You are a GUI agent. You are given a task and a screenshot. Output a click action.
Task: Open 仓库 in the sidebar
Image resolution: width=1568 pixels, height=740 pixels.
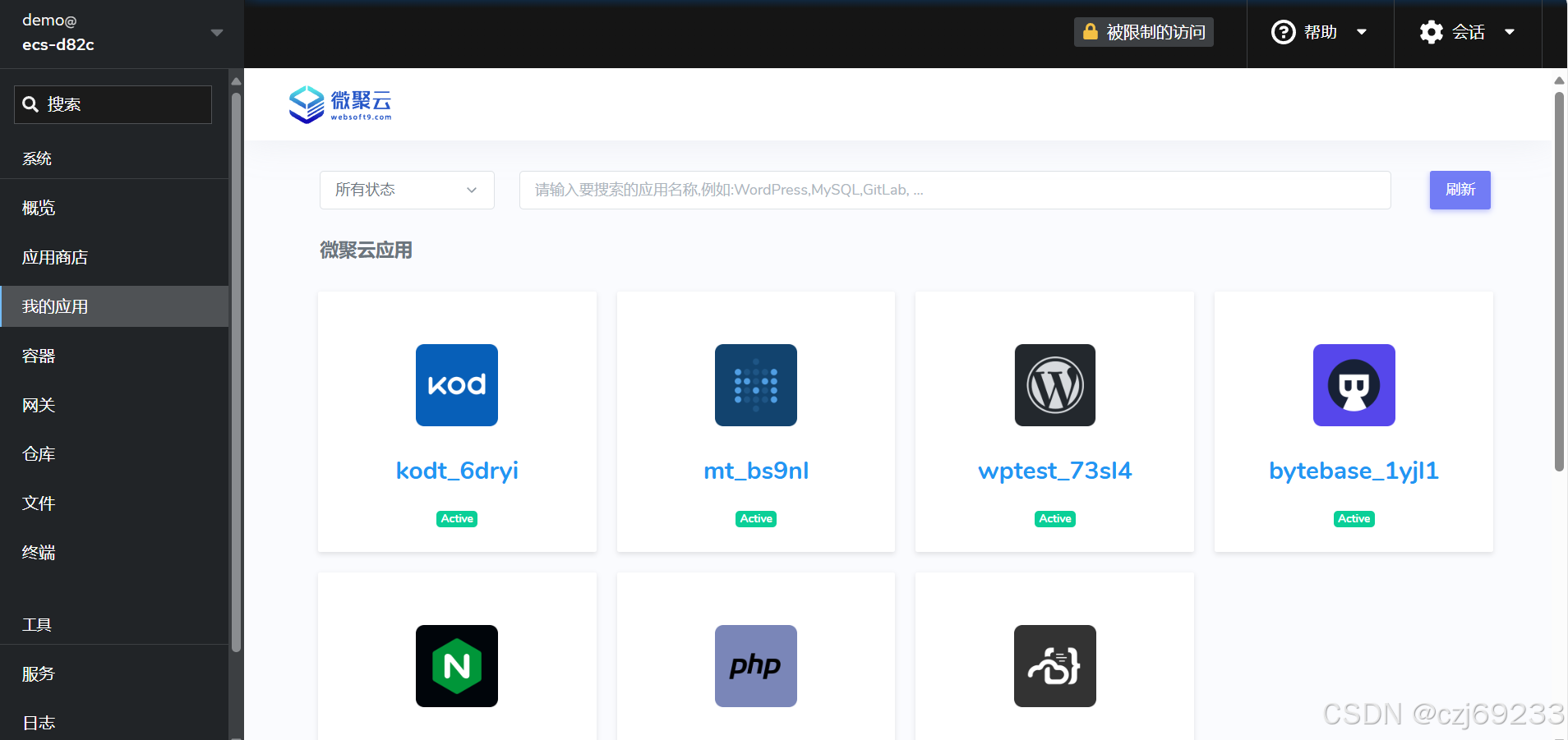click(114, 454)
